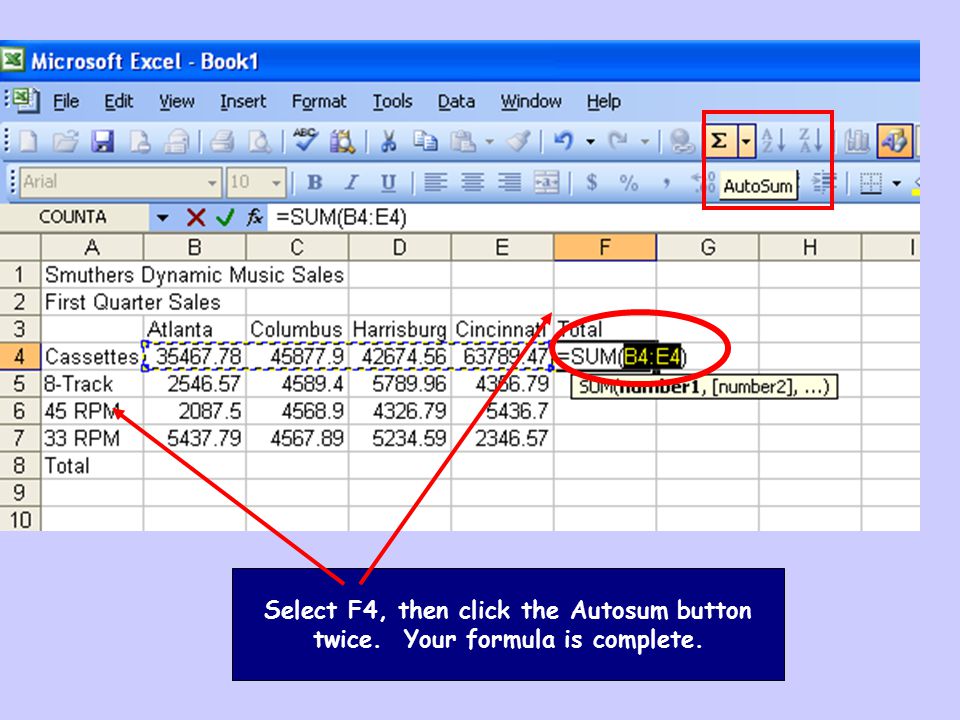Open the Arial font name dropdown
The height and width of the screenshot is (720, 960).
pyautogui.click(x=212, y=182)
